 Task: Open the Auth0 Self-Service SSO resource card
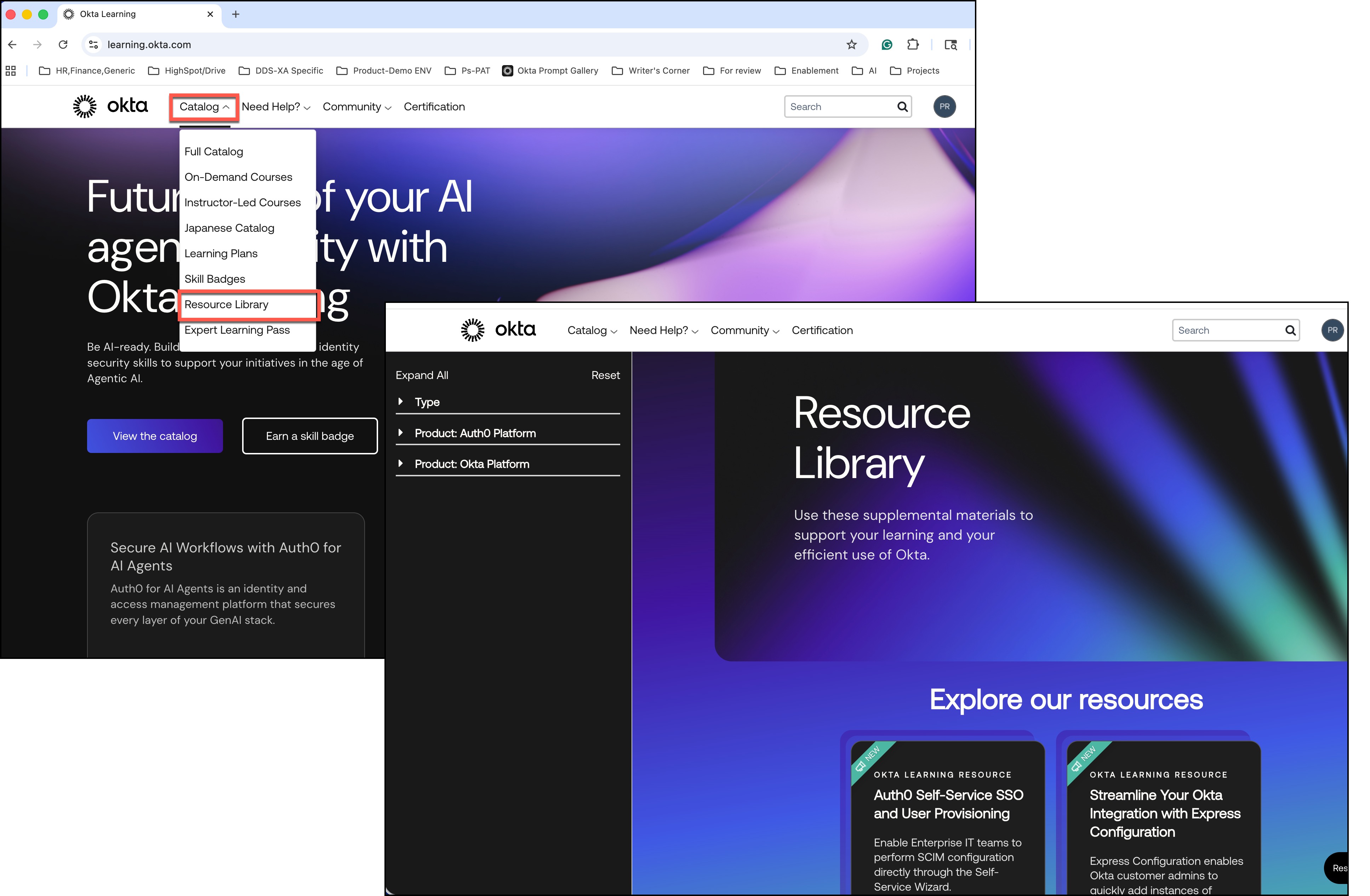[947, 818]
